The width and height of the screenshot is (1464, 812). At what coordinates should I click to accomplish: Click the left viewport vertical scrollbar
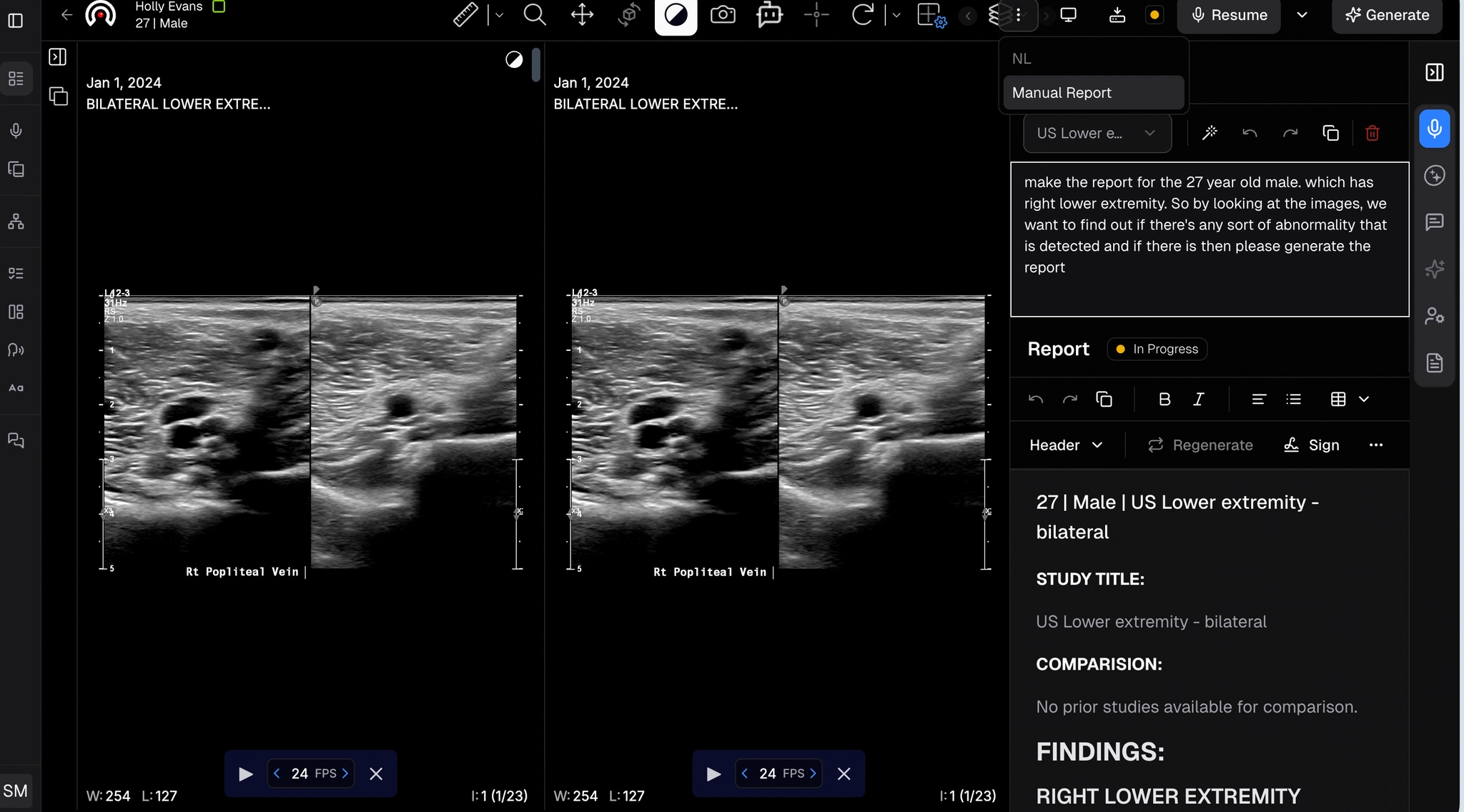[x=535, y=64]
